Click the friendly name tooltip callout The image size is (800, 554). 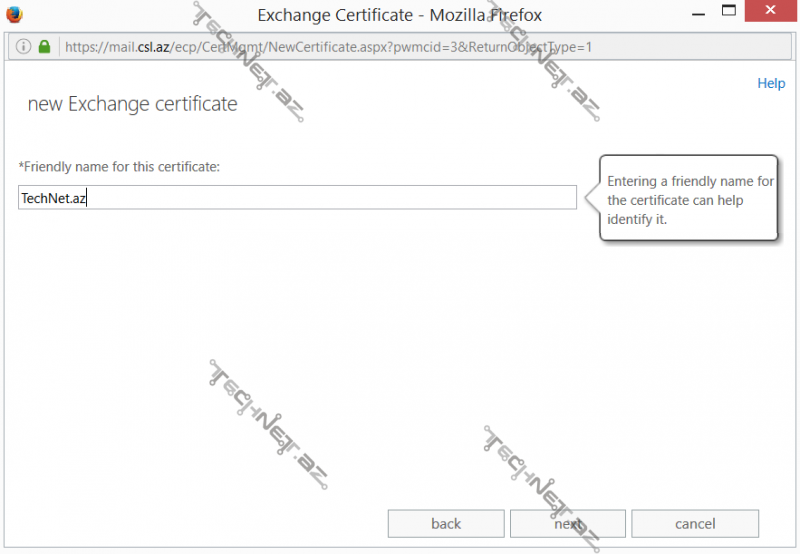(689, 198)
